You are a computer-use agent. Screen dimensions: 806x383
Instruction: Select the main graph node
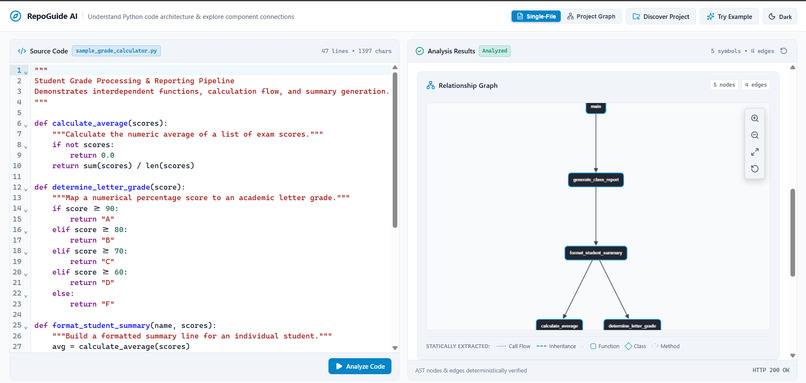[596, 107]
